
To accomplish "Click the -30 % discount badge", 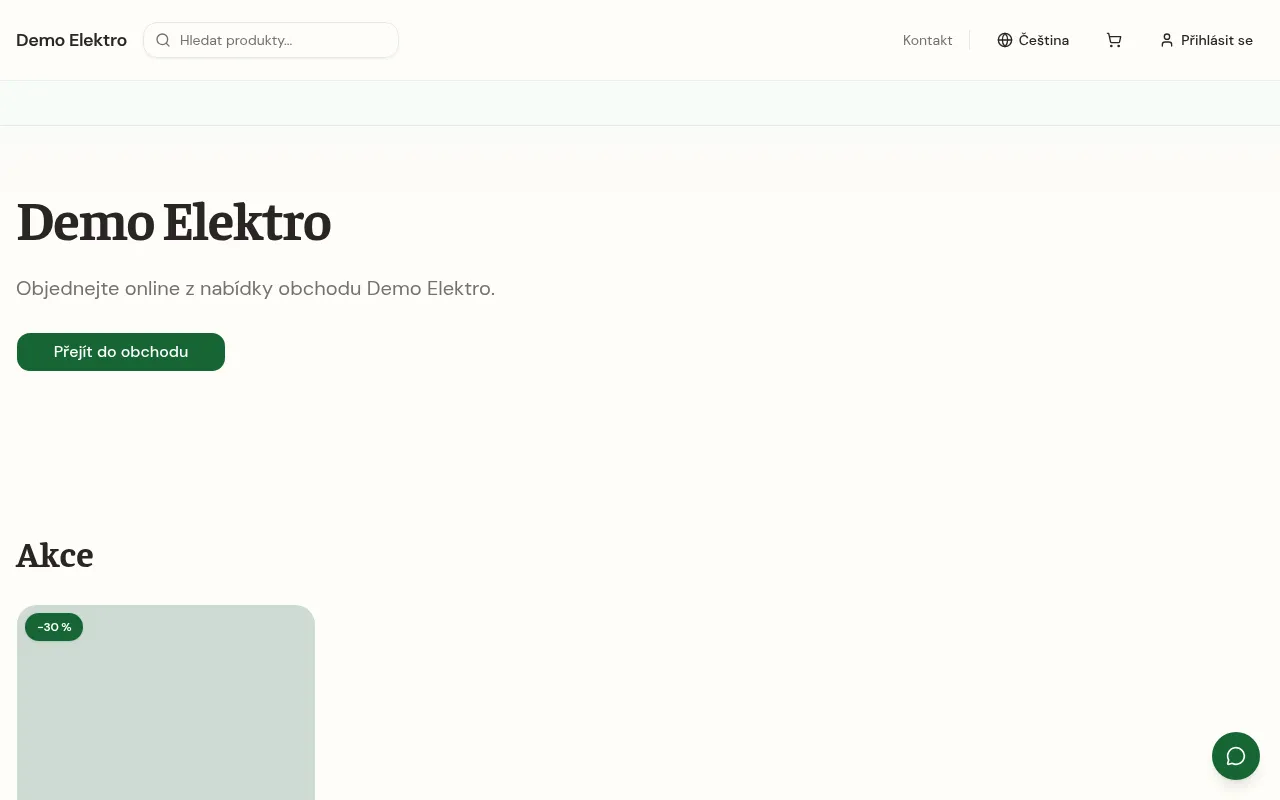I will 54,627.
